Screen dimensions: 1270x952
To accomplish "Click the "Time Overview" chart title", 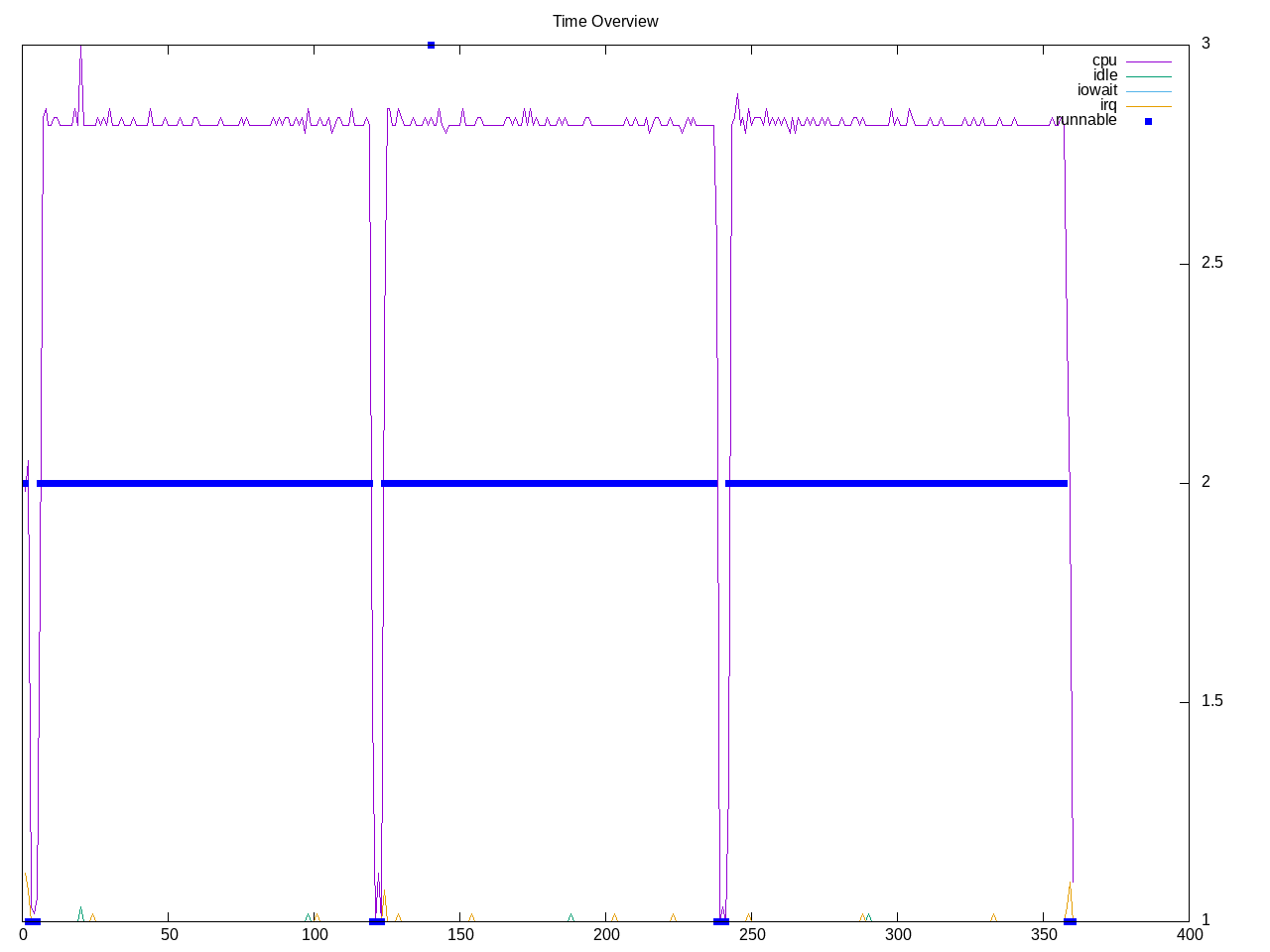I will [x=605, y=22].
